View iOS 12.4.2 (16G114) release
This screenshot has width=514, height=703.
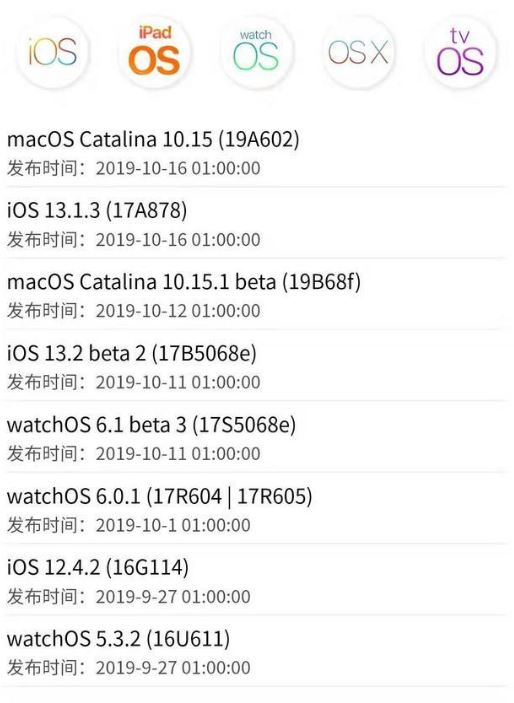click(257, 581)
